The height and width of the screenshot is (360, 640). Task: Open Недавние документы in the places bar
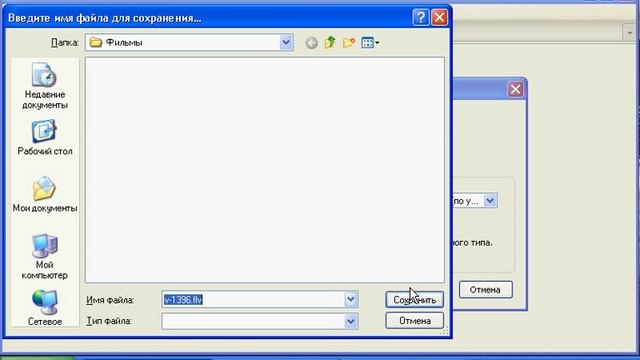coord(44,87)
